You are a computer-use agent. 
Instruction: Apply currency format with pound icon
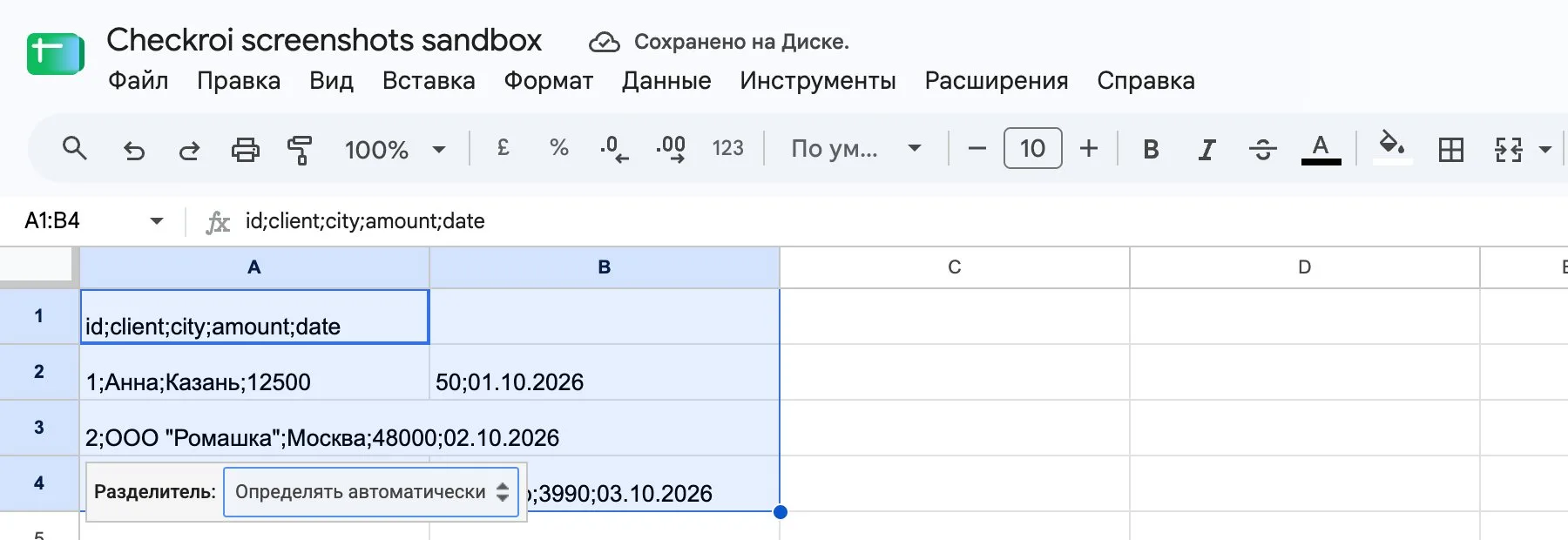pyautogui.click(x=503, y=148)
